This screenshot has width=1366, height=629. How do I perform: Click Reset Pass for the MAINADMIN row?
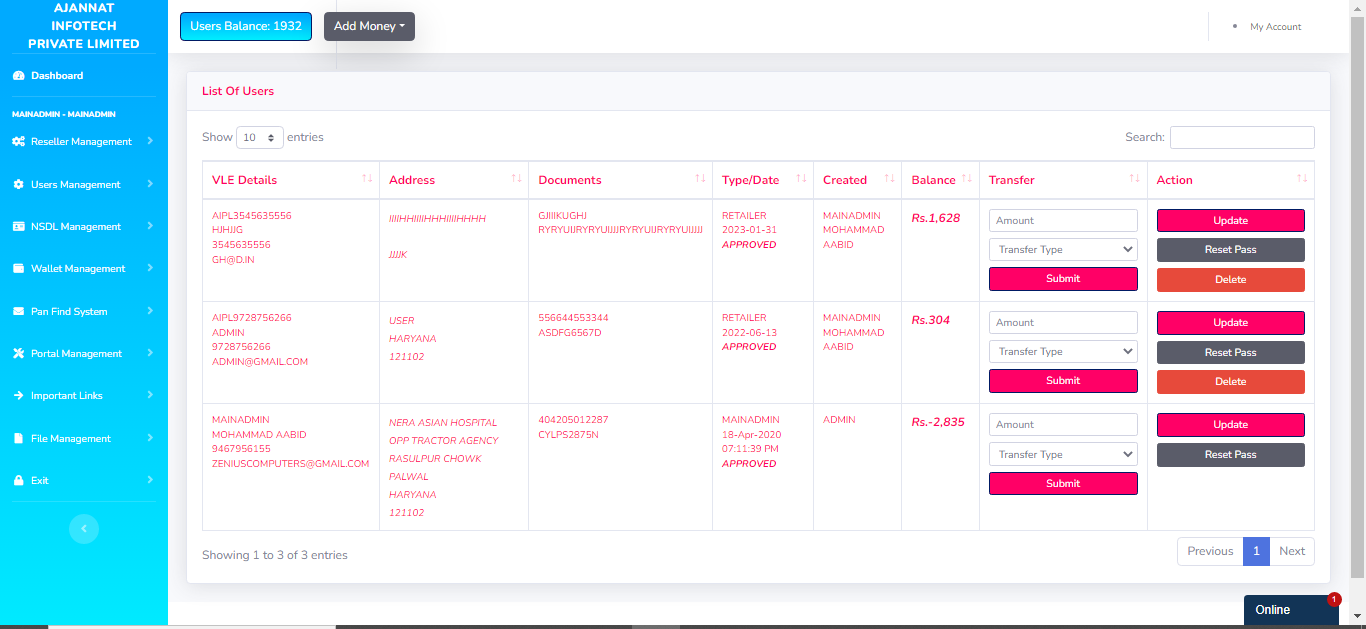pyautogui.click(x=1230, y=455)
